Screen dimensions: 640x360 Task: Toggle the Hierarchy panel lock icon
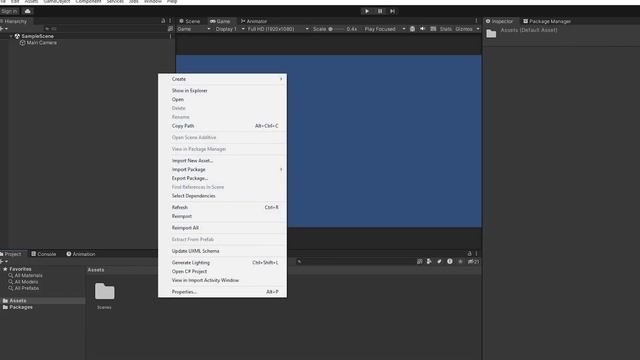point(163,21)
